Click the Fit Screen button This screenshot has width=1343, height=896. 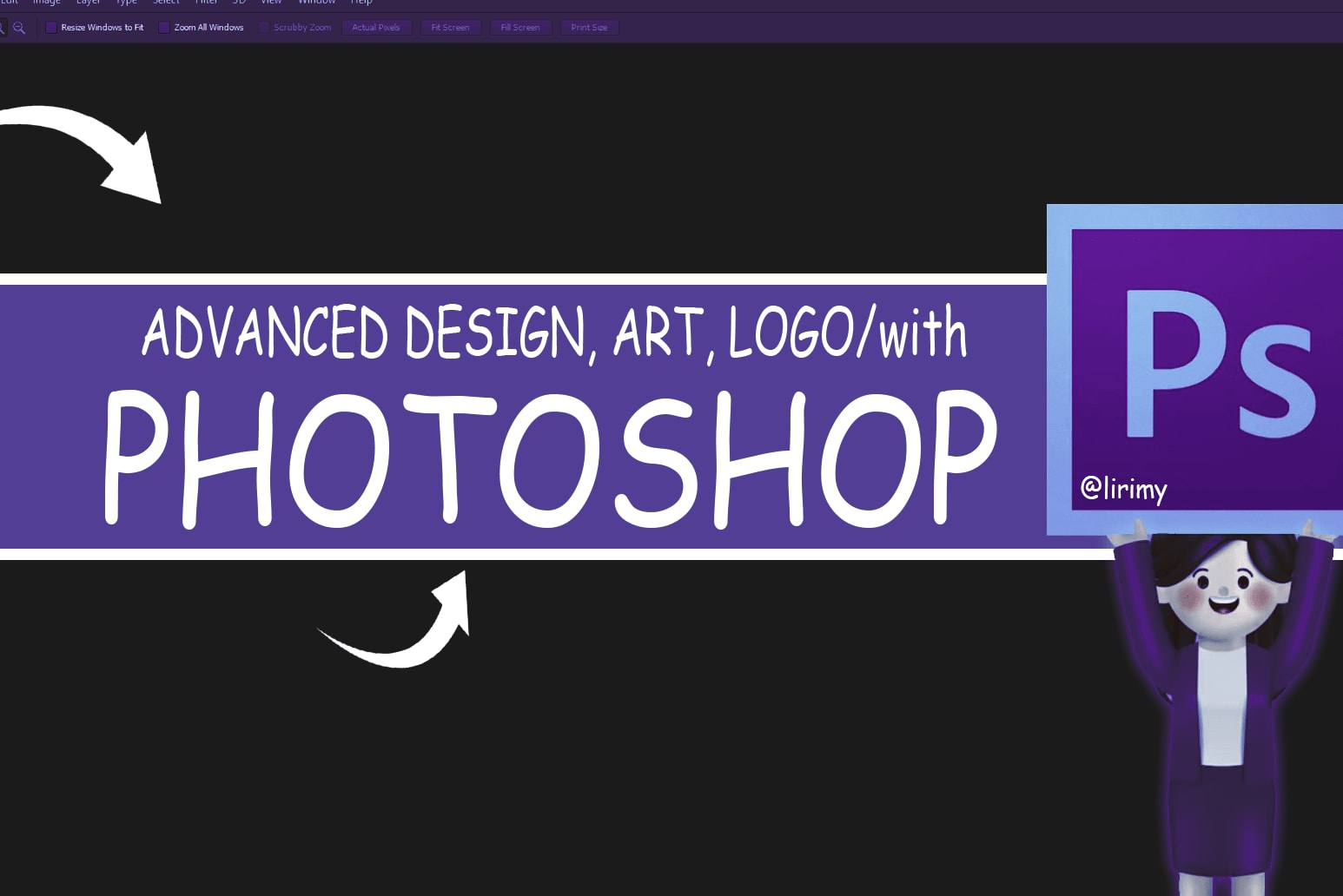(x=450, y=28)
